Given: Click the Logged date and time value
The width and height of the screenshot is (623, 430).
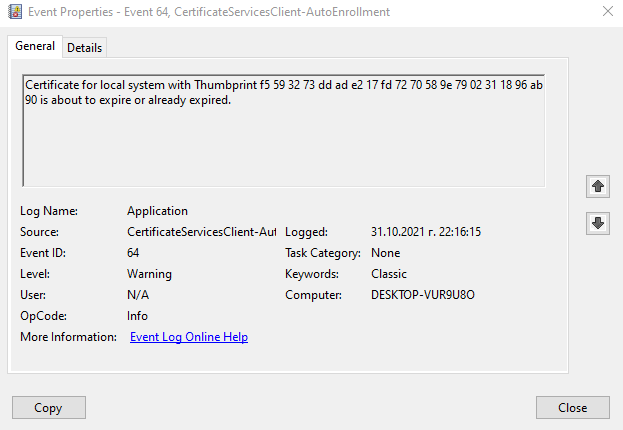Looking at the screenshot, I should click(426, 232).
